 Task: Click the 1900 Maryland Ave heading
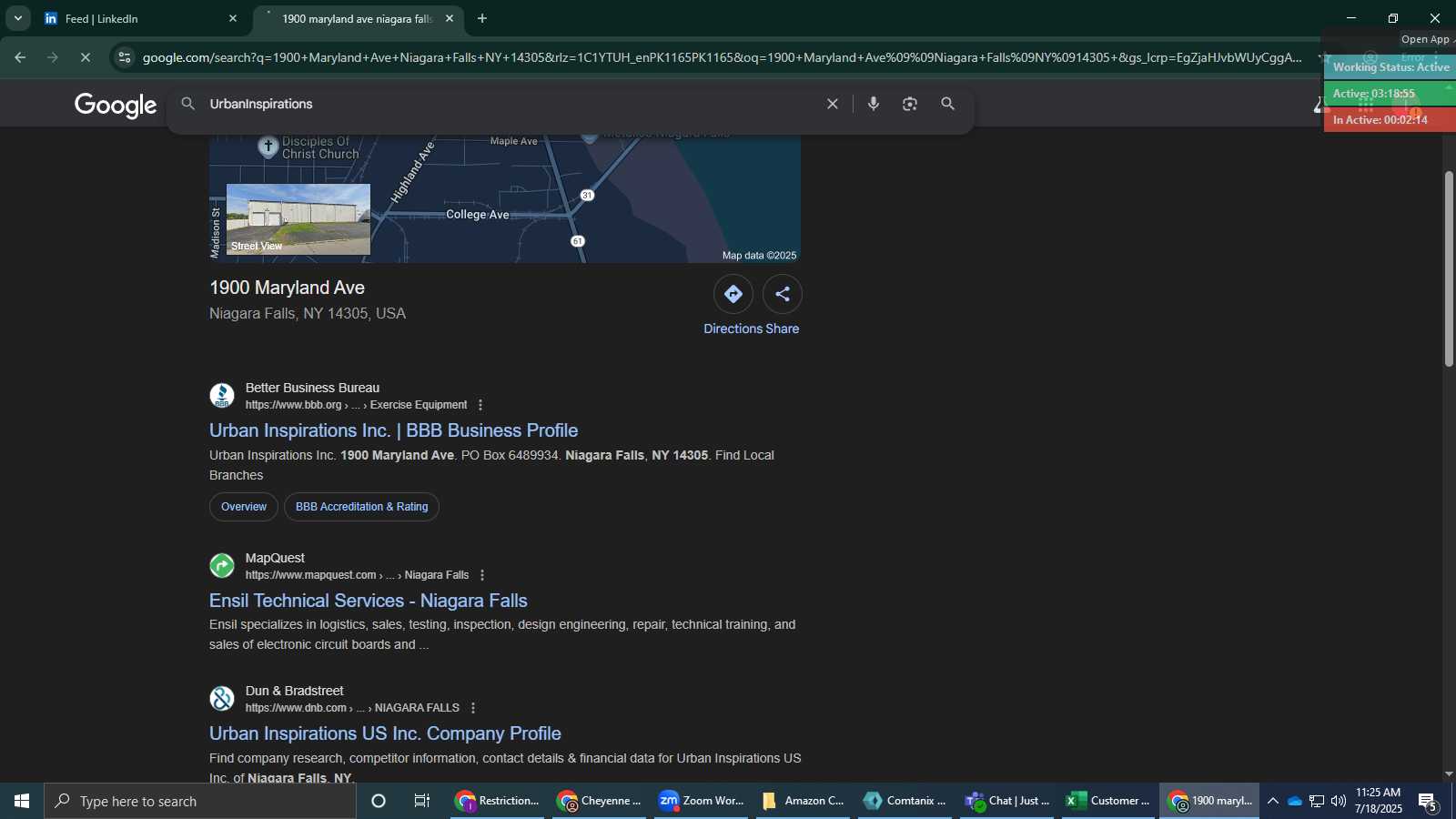288,288
